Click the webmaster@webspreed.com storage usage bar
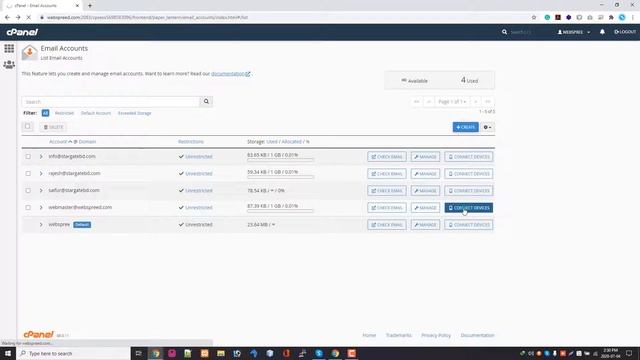 [280, 211]
